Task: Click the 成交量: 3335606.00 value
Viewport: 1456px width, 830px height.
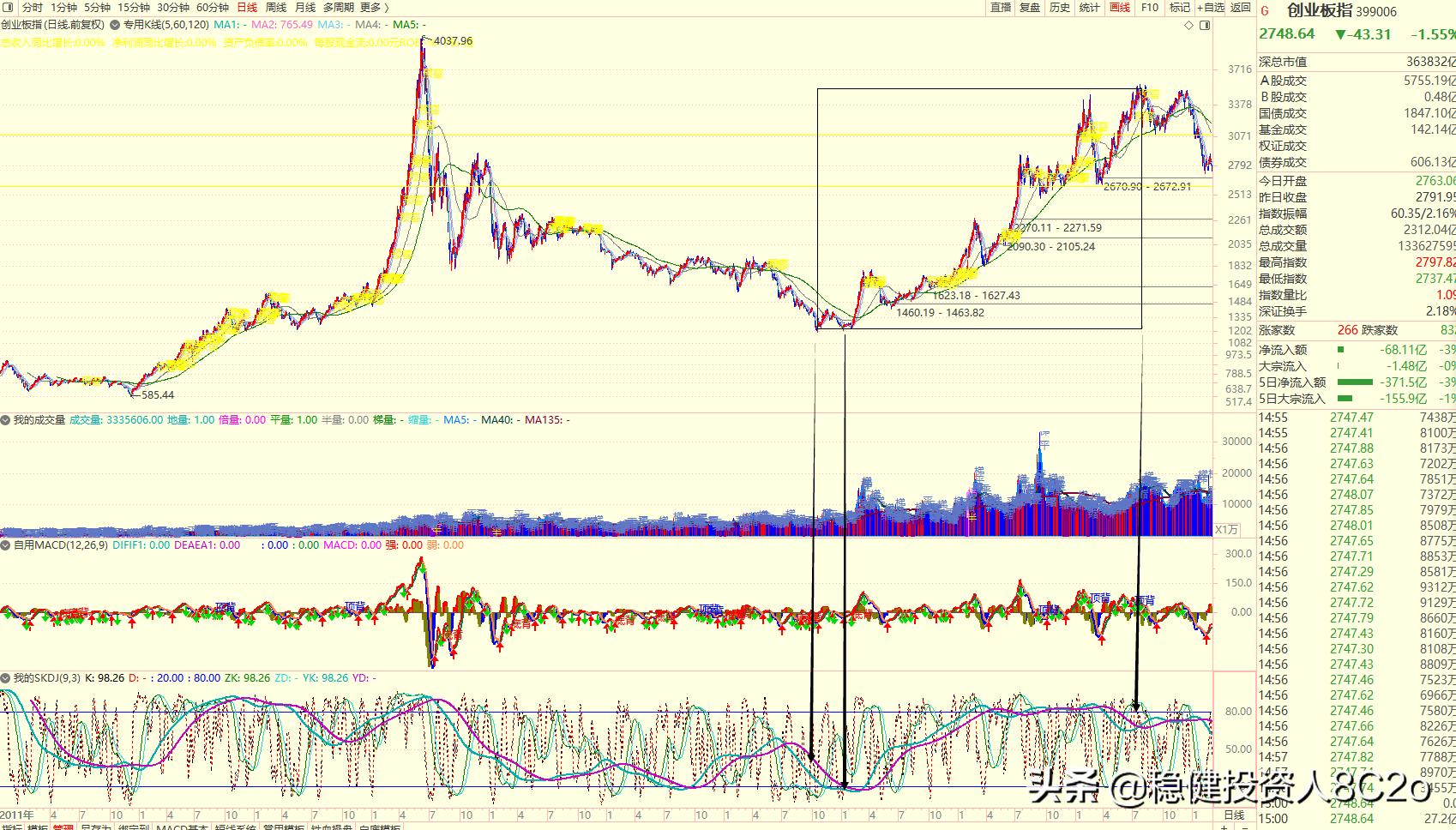Action: [116, 420]
